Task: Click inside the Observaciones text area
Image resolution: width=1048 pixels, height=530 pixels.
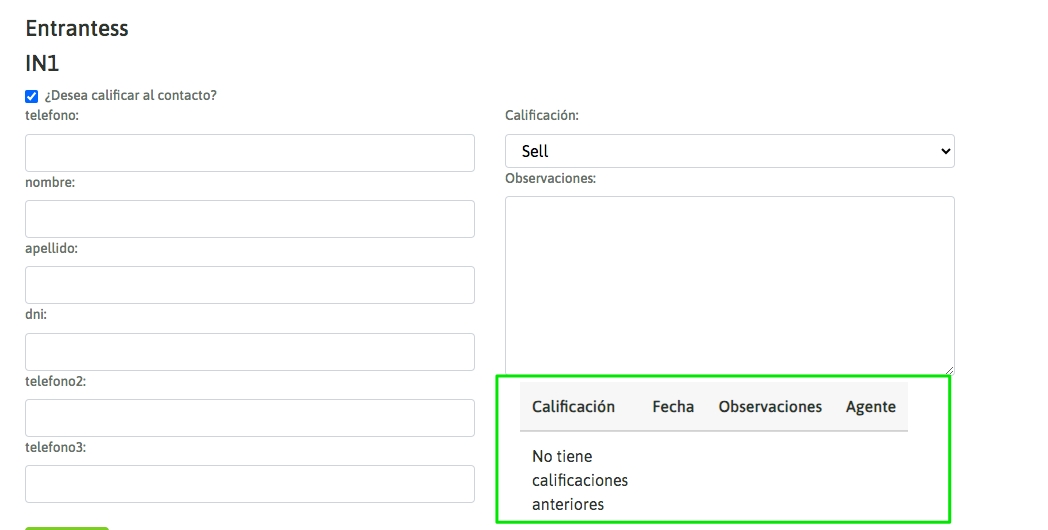Action: tap(729, 285)
